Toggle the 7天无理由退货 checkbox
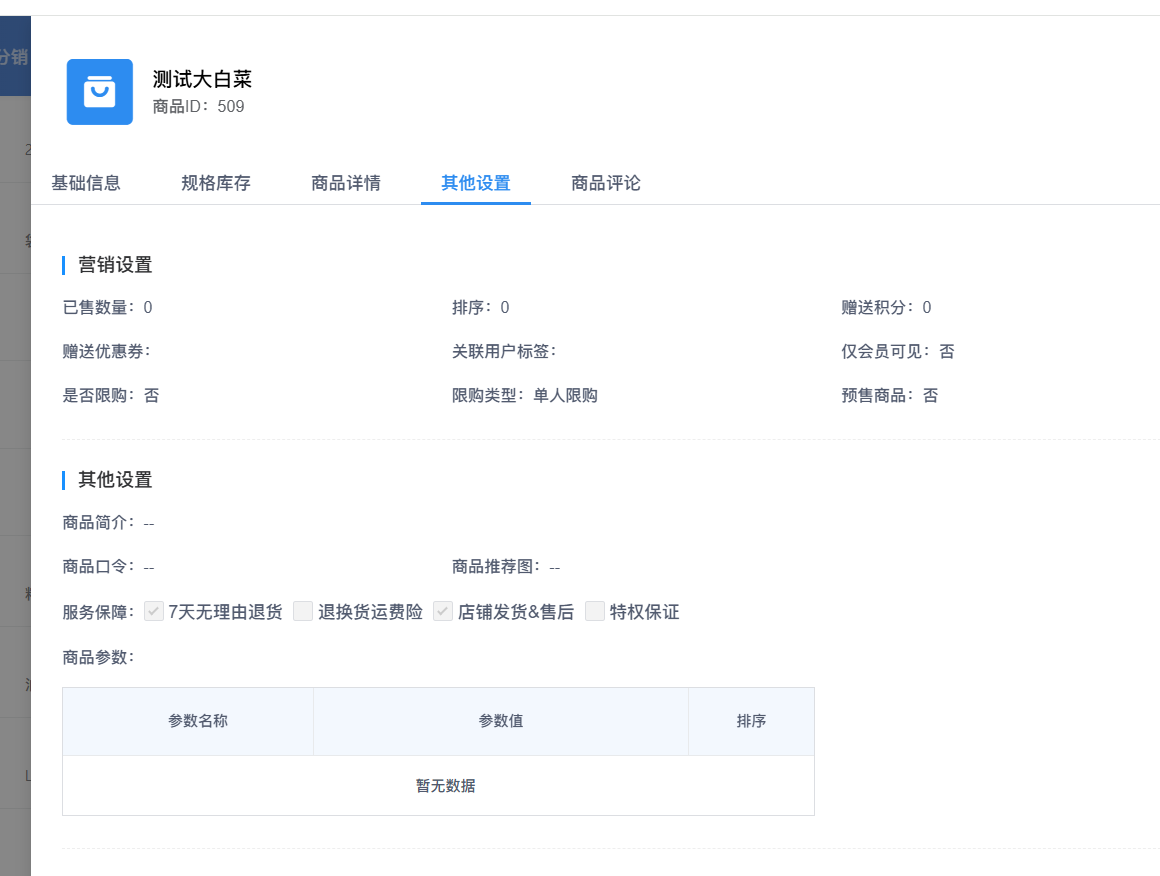The height and width of the screenshot is (876, 1160). 154,612
